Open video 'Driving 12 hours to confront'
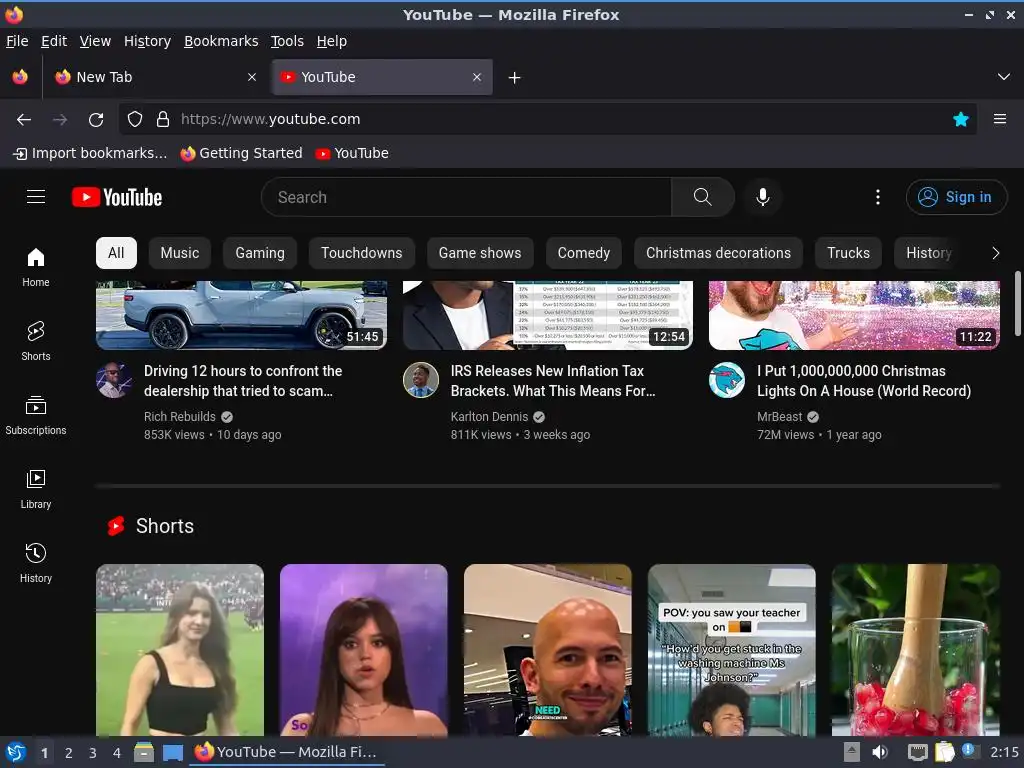The width and height of the screenshot is (1024, 768). point(243,381)
